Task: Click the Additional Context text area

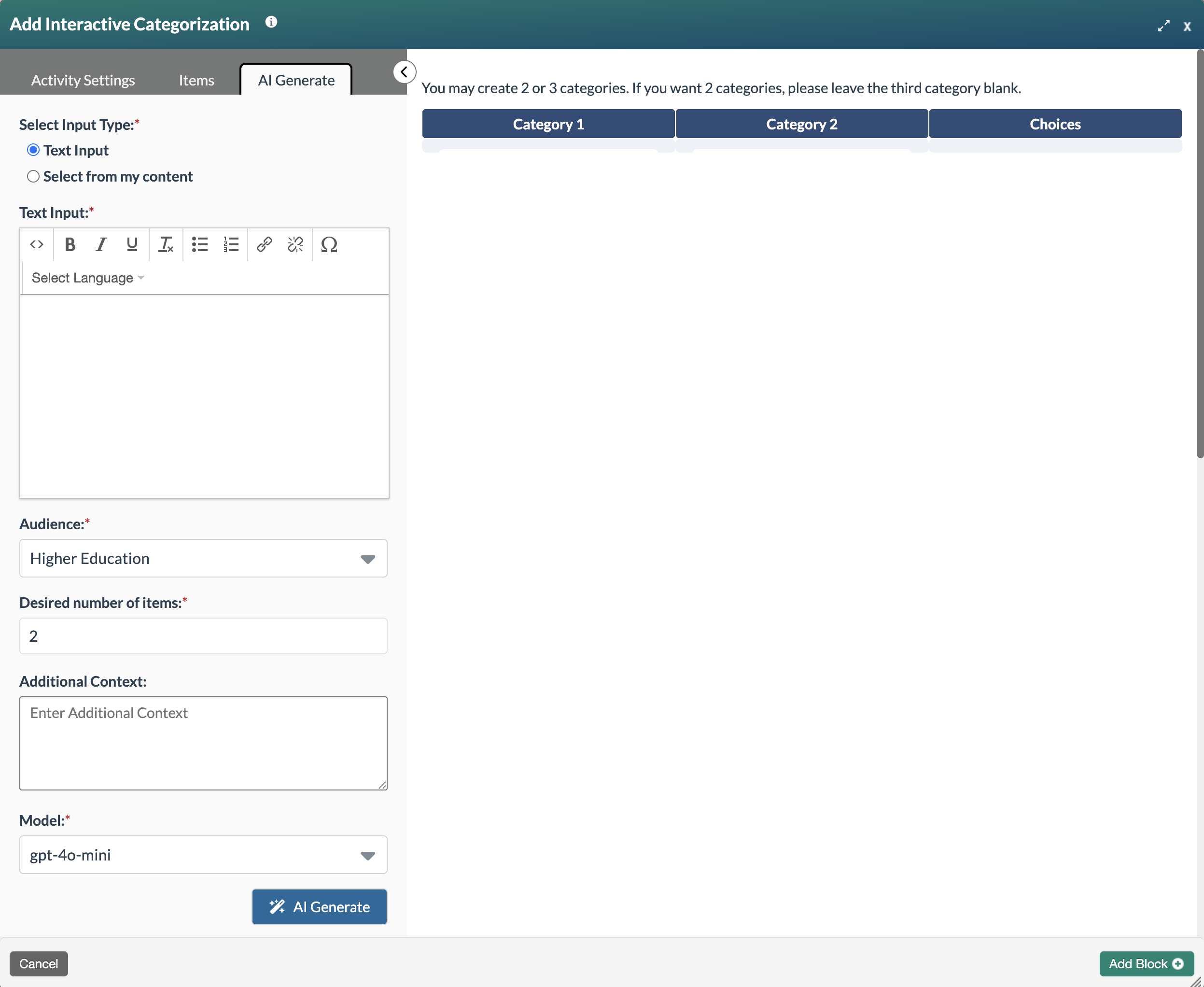Action: 204,743
